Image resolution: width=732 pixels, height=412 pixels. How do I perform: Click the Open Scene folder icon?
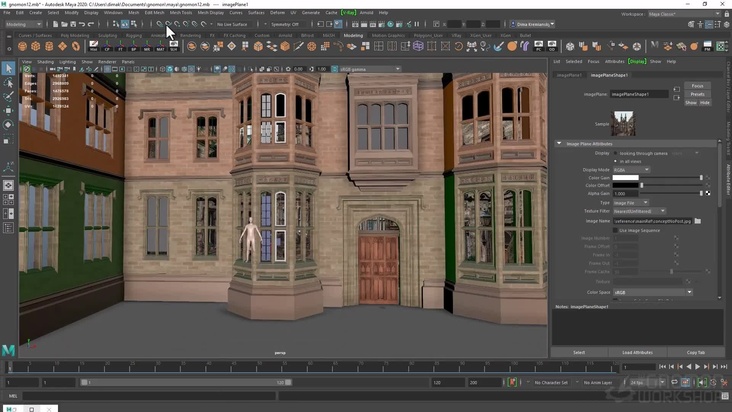pos(64,24)
